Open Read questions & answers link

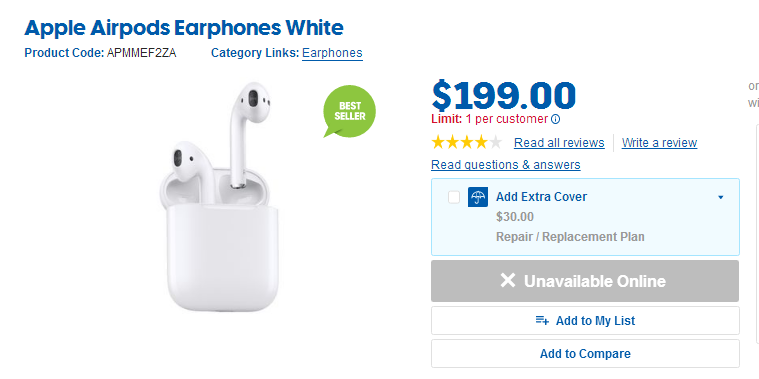pos(506,165)
